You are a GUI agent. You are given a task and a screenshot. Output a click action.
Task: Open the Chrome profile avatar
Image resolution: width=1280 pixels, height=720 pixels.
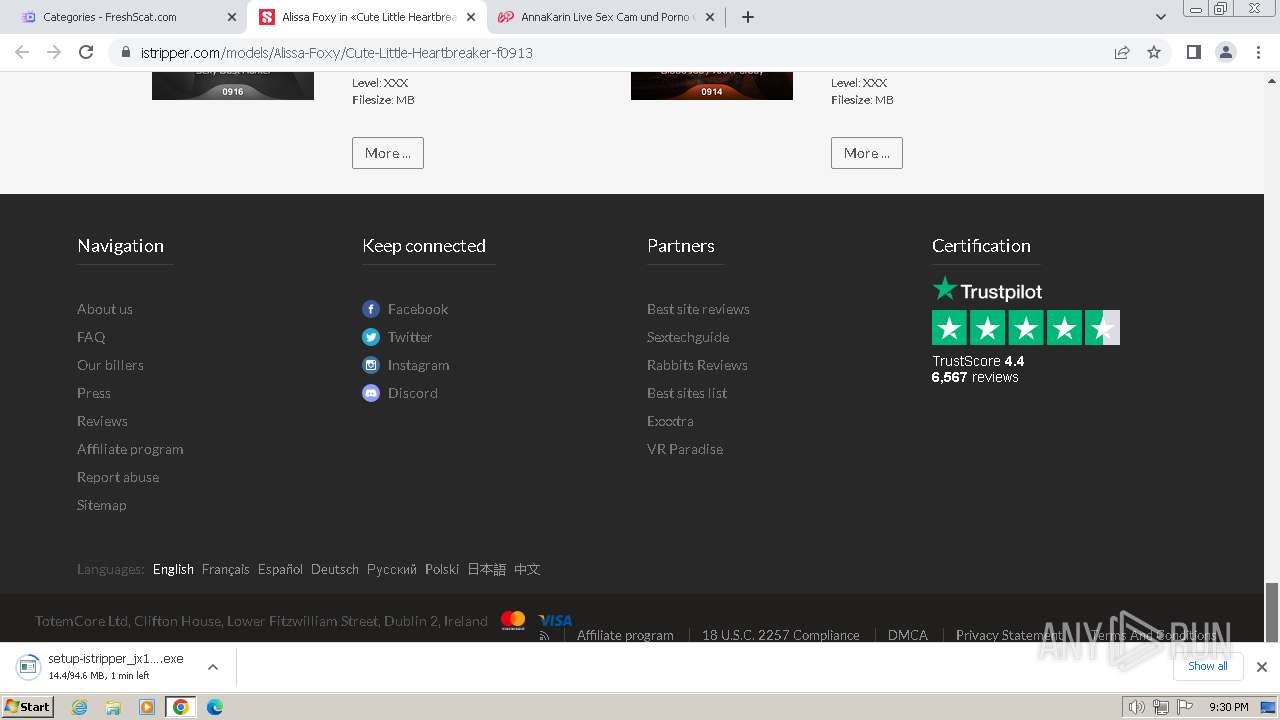[x=1225, y=52]
